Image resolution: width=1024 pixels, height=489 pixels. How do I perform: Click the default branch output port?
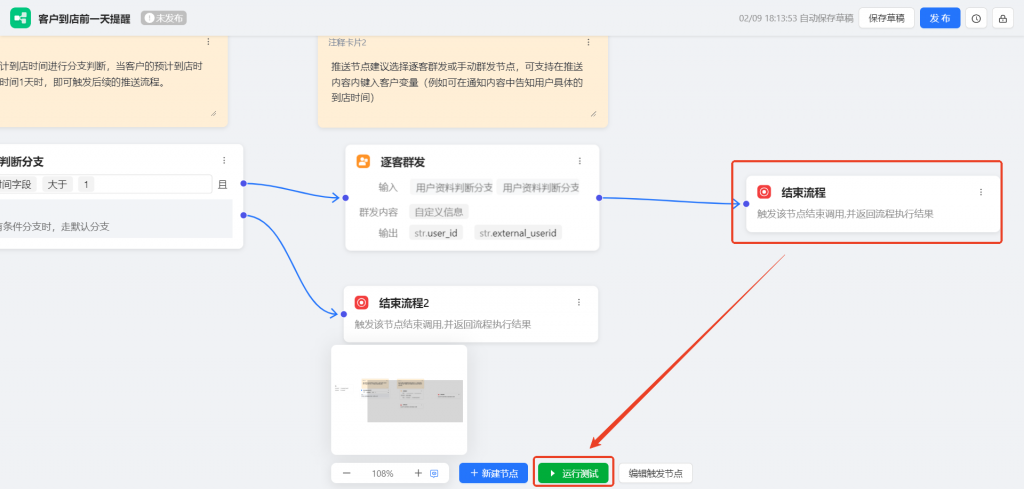click(243, 215)
